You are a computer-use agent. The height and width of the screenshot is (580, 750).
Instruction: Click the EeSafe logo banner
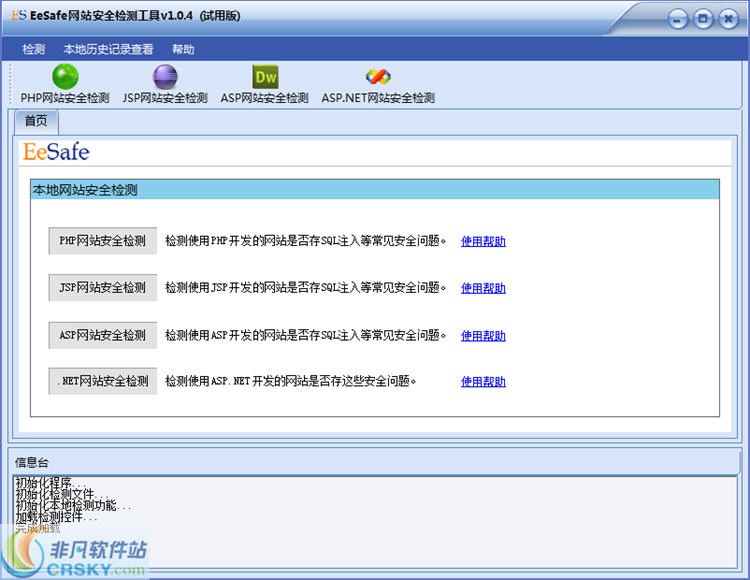(x=56, y=152)
